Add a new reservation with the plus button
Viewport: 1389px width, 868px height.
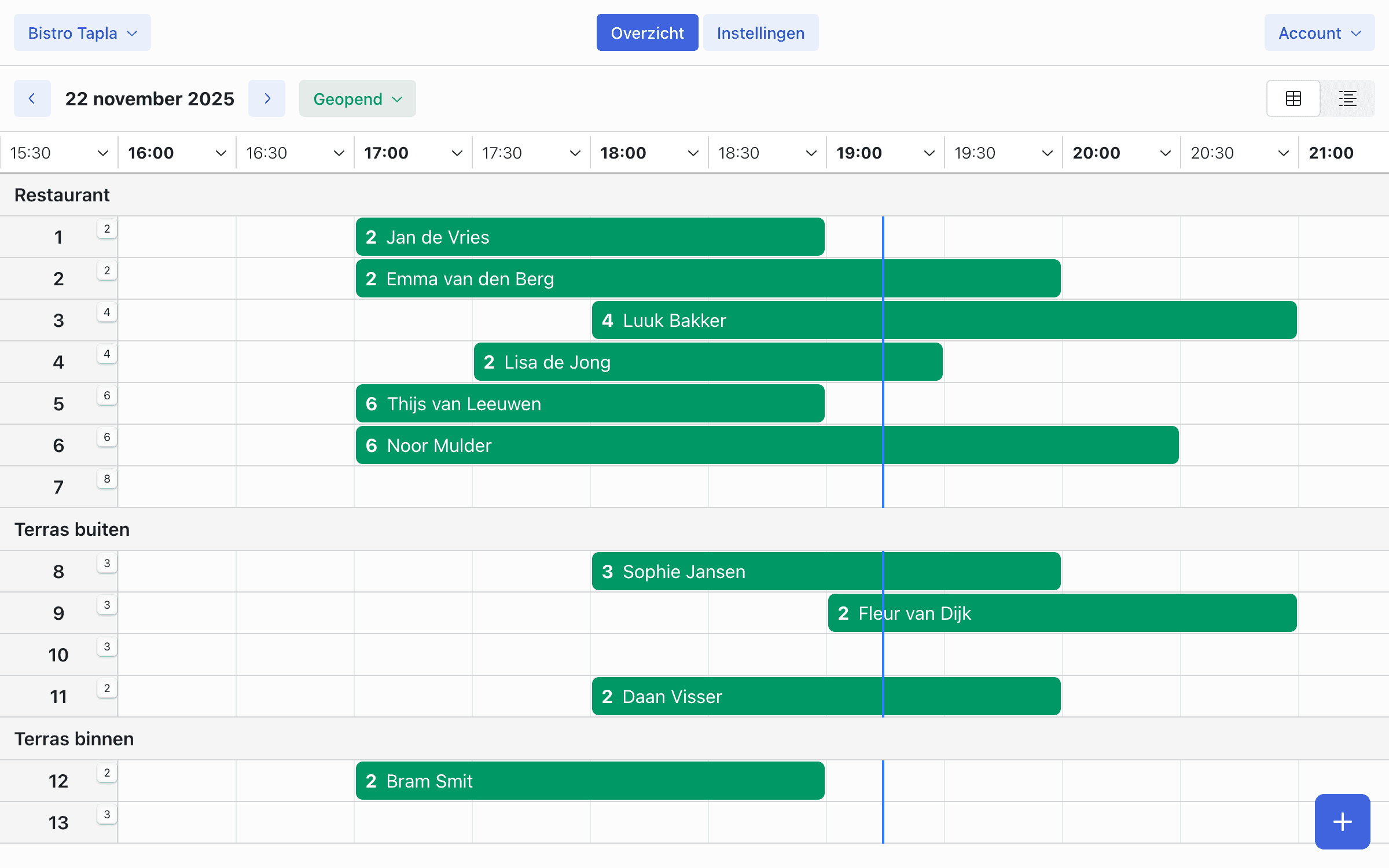coord(1342,821)
